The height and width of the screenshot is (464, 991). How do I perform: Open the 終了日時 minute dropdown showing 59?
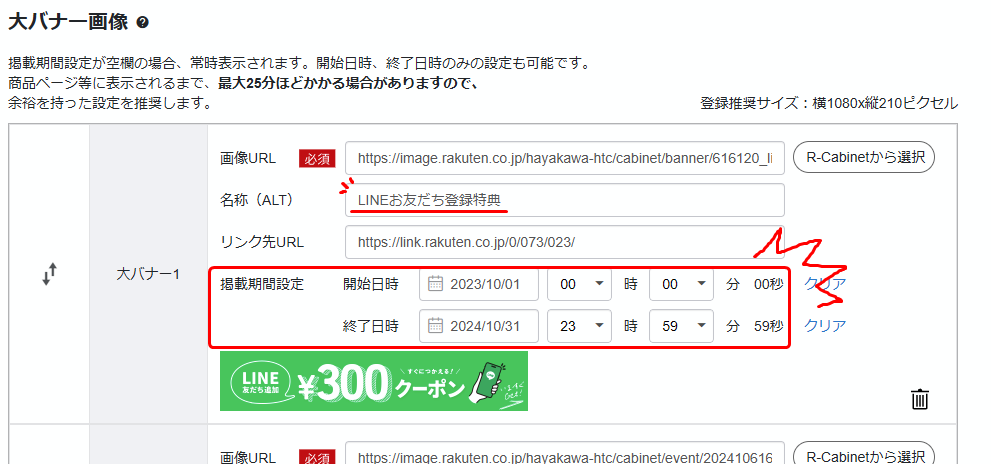pyautogui.click(x=681, y=326)
